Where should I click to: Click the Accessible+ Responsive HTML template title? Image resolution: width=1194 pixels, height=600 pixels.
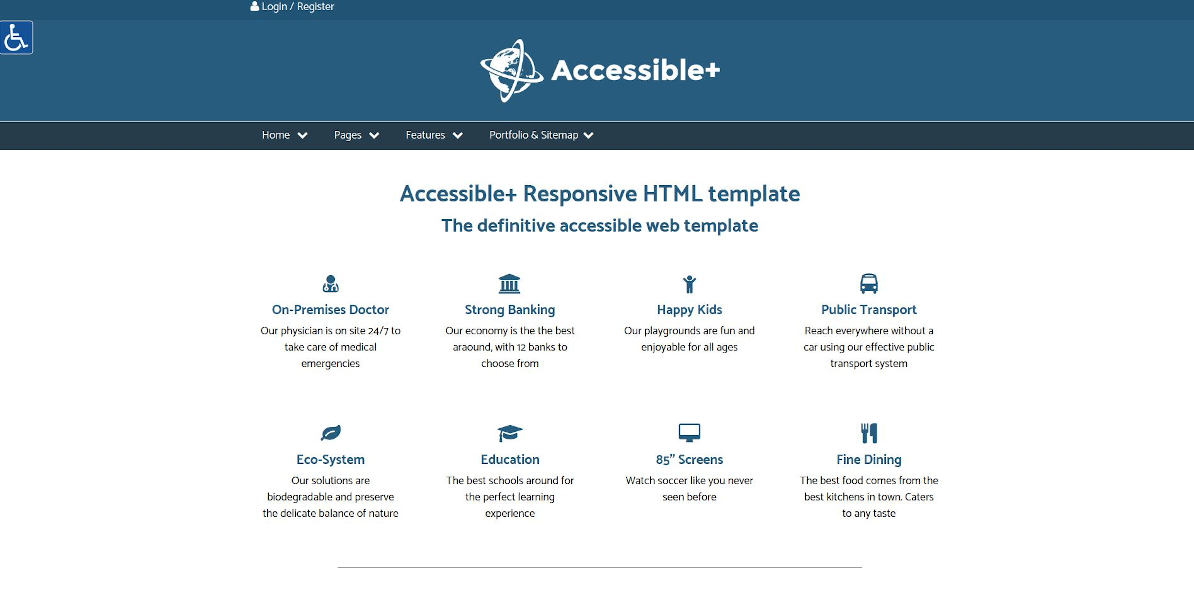[600, 194]
